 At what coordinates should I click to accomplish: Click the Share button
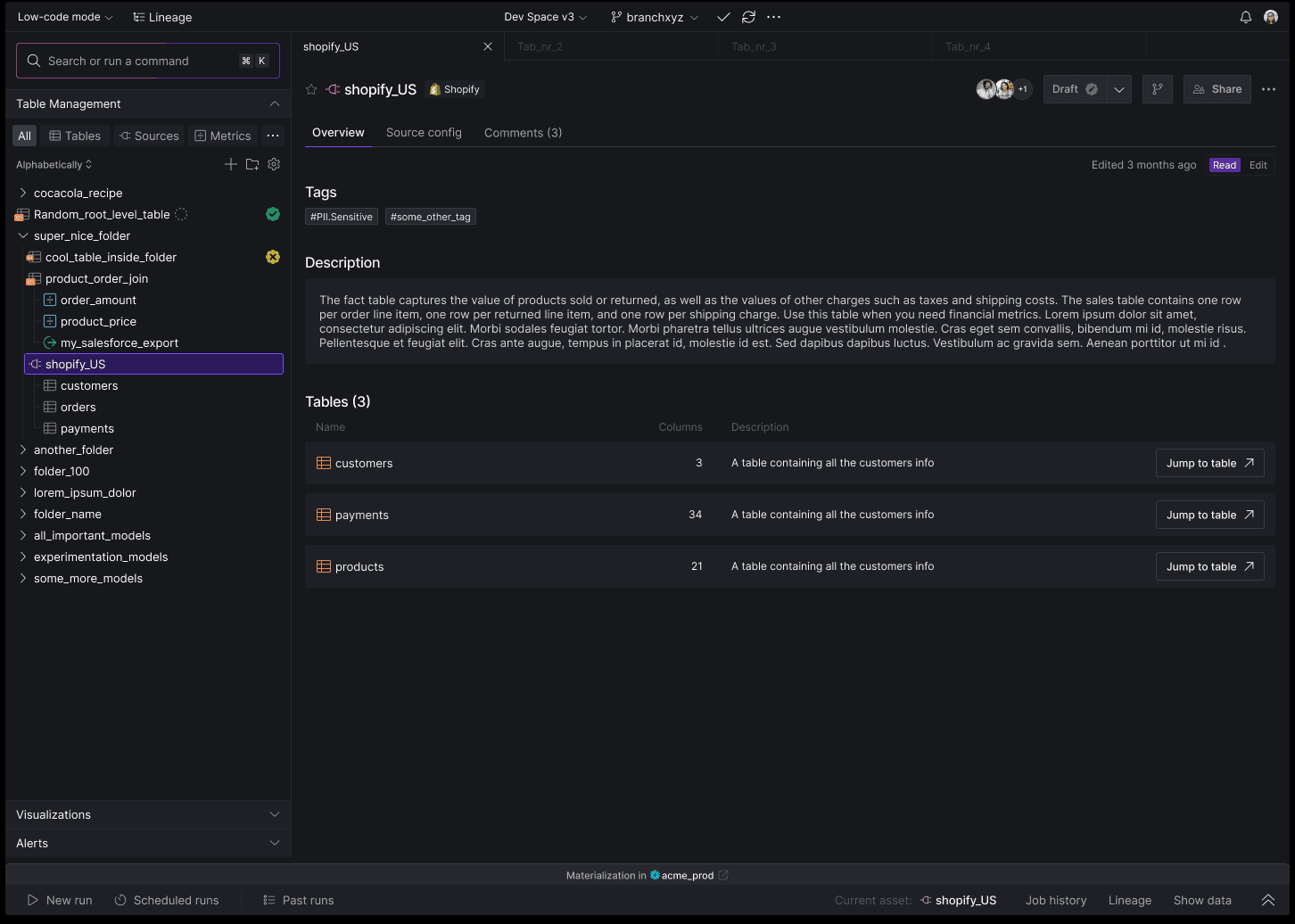1217,89
